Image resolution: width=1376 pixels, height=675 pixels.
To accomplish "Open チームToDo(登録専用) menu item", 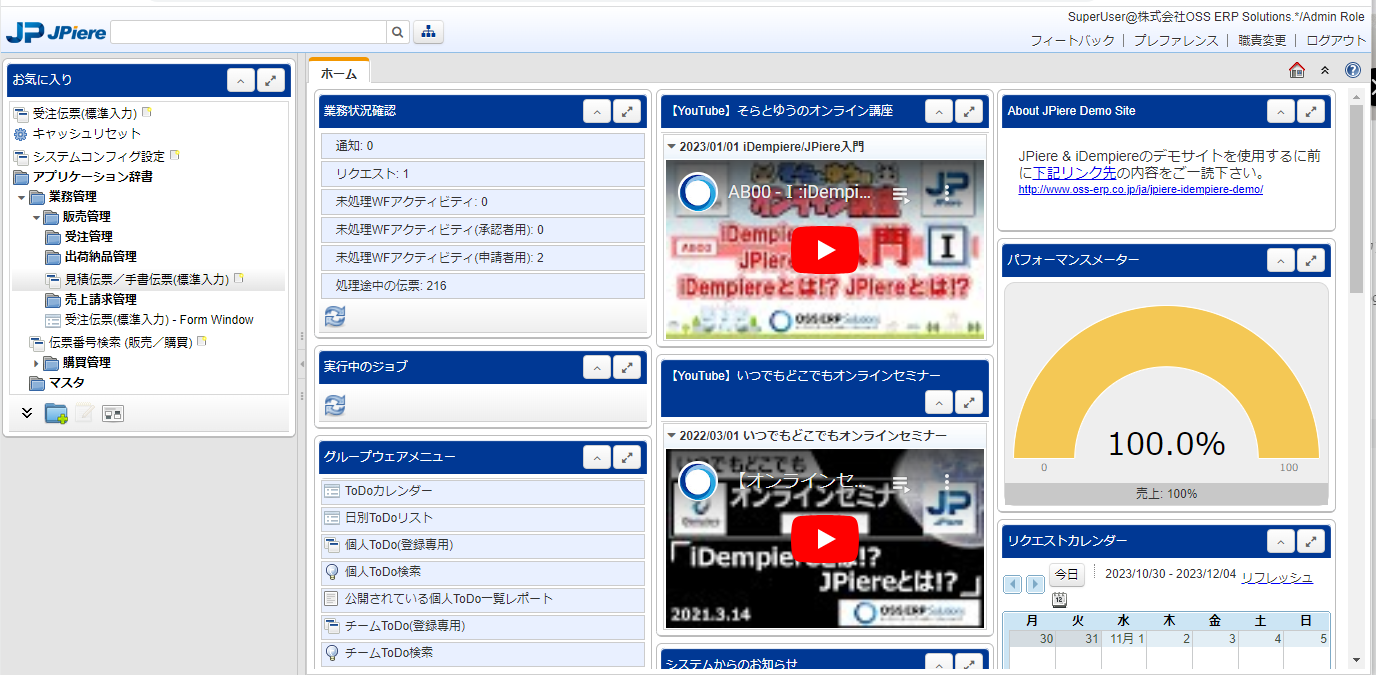I will [x=483, y=627].
